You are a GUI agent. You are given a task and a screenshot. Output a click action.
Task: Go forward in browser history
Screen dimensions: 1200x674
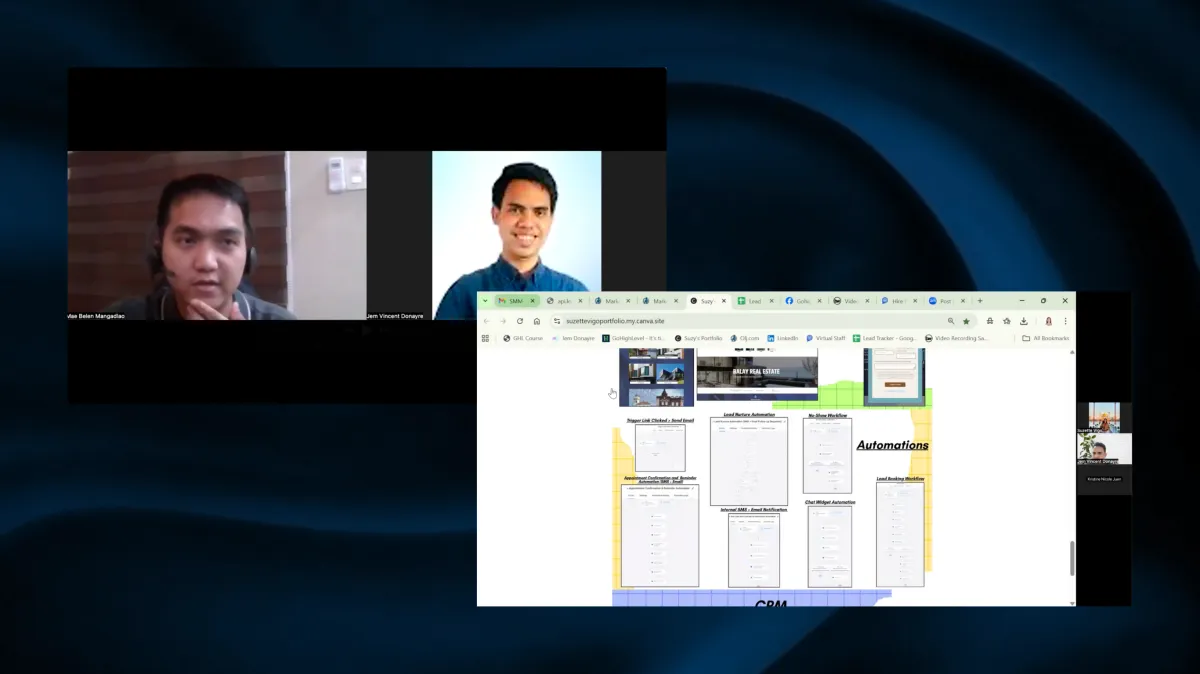pyautogui.click(x=503, y=321)
